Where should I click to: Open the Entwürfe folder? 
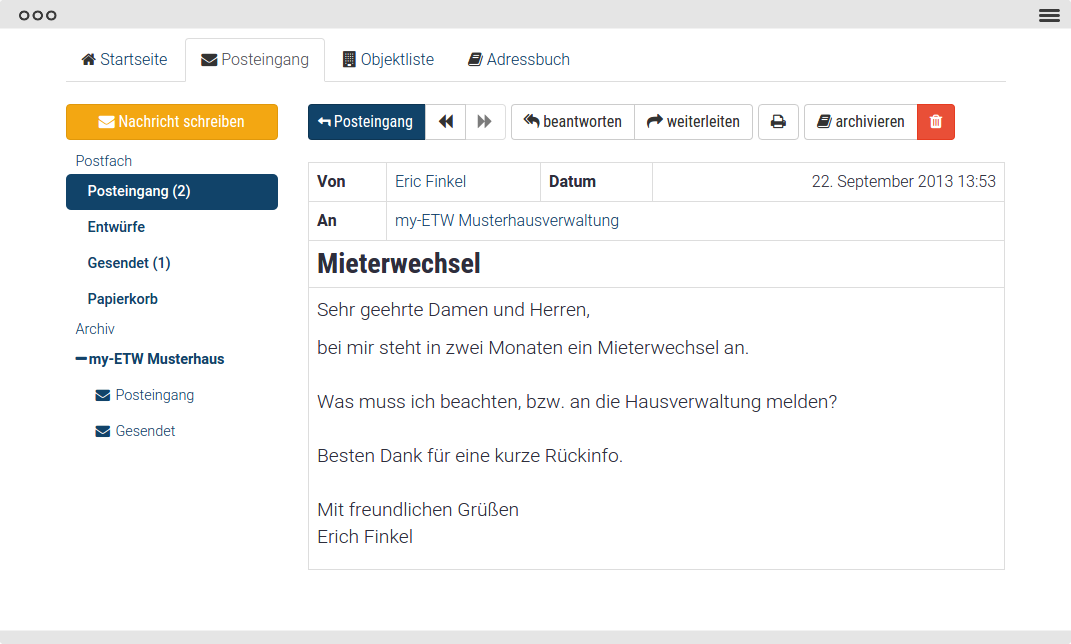pos(116,227)
